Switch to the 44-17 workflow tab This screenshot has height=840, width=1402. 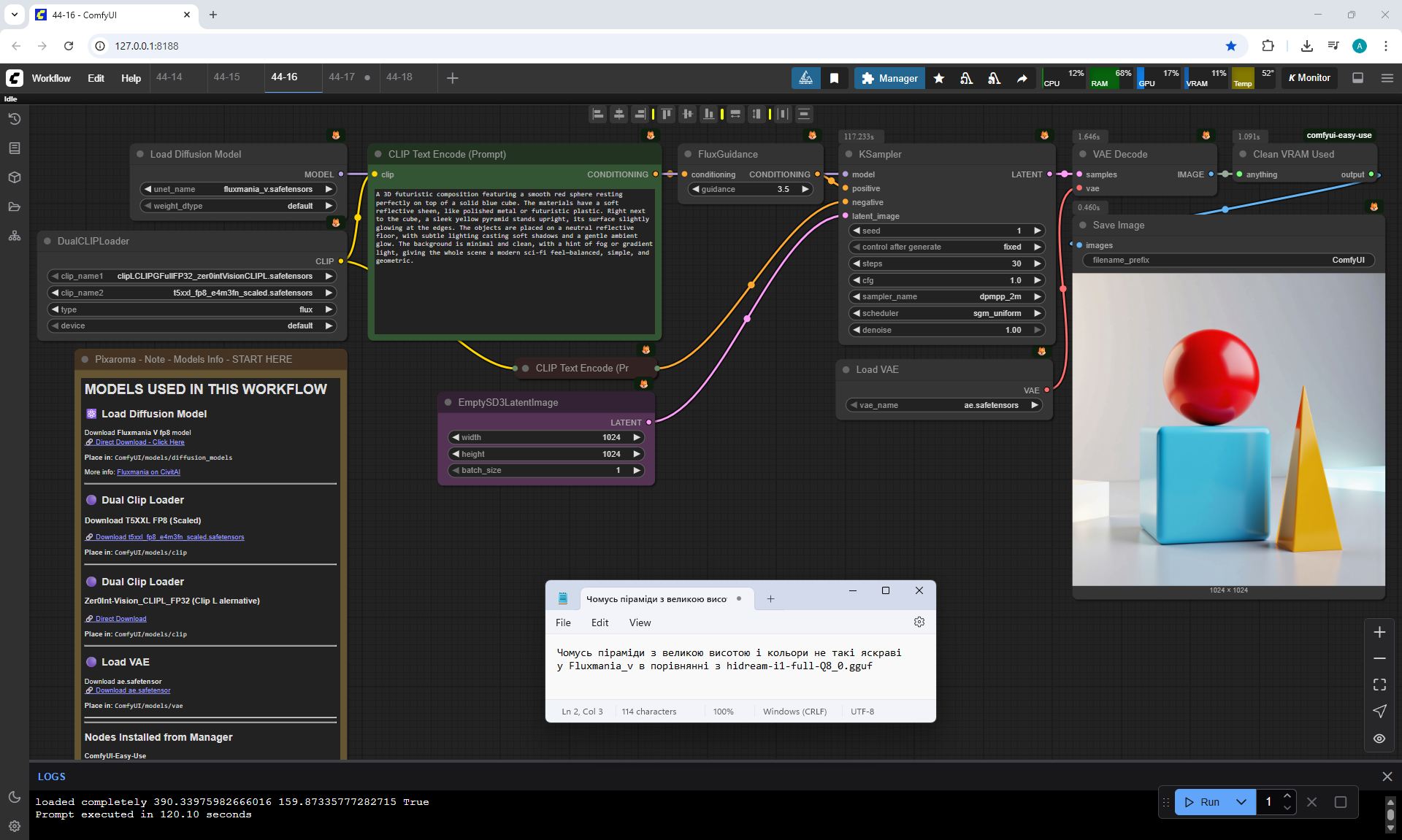tap(342, 77)
